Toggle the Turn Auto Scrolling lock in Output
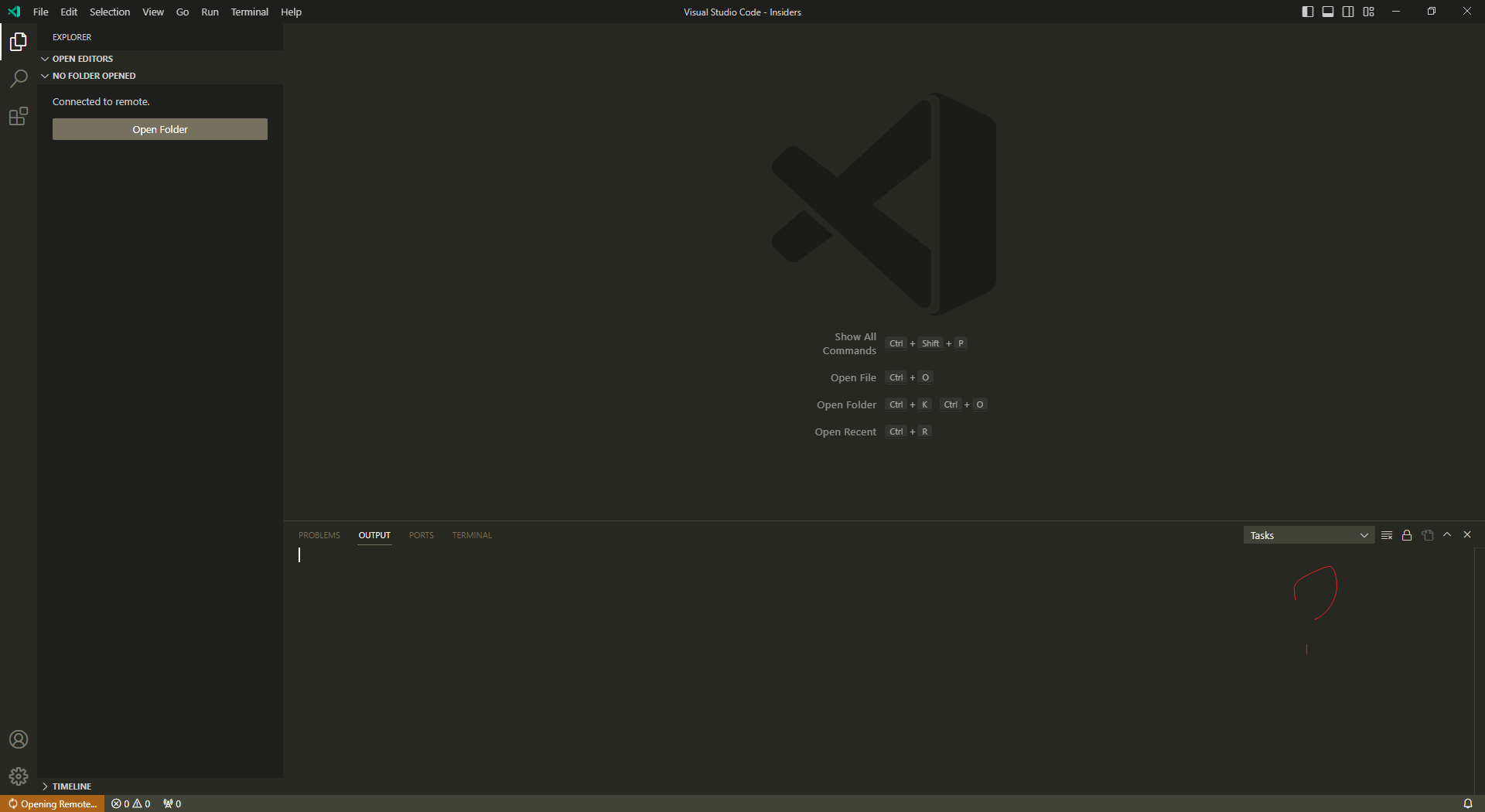The width and height of the screenshot is (1485, 812). (x=1407, y=534)
